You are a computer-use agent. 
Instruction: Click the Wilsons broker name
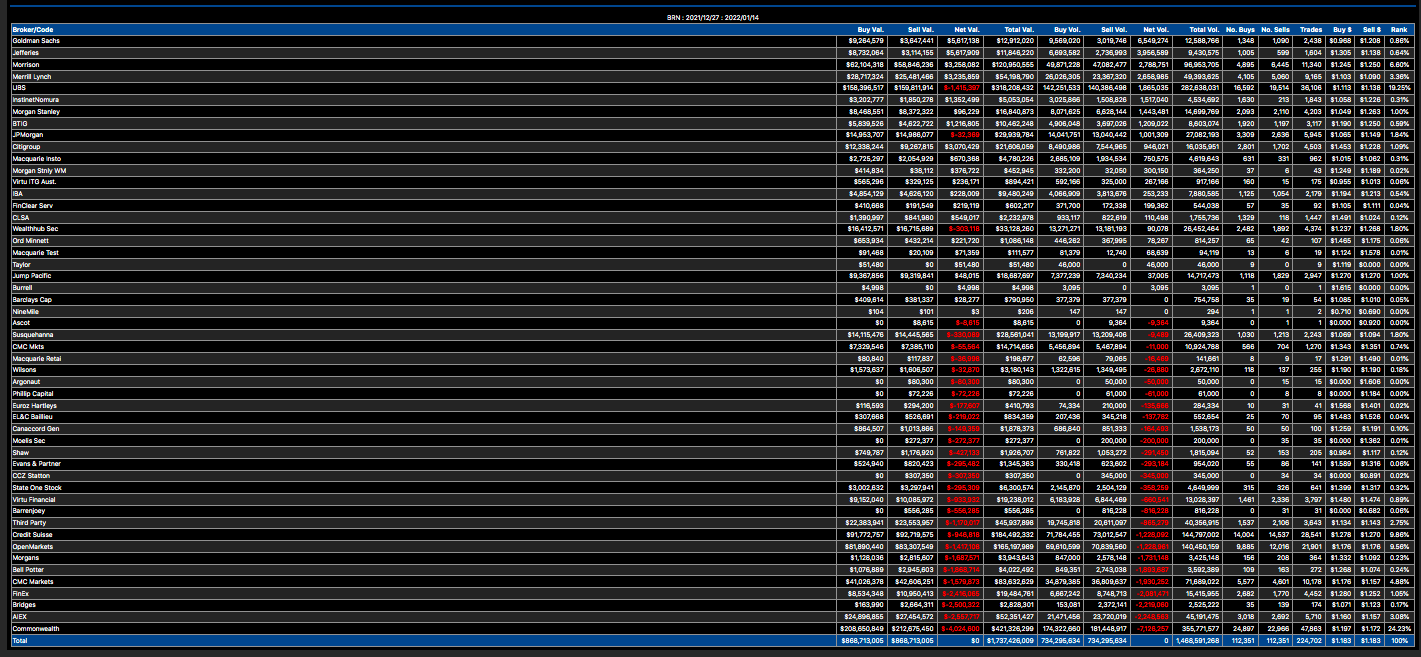(x=25, y=371)
